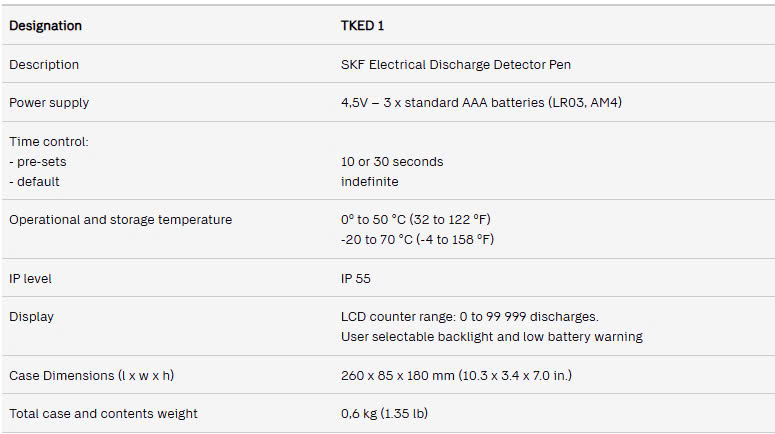Click the indefinite default value
This screenshot has width=775, height=434.
click(369, 181)
